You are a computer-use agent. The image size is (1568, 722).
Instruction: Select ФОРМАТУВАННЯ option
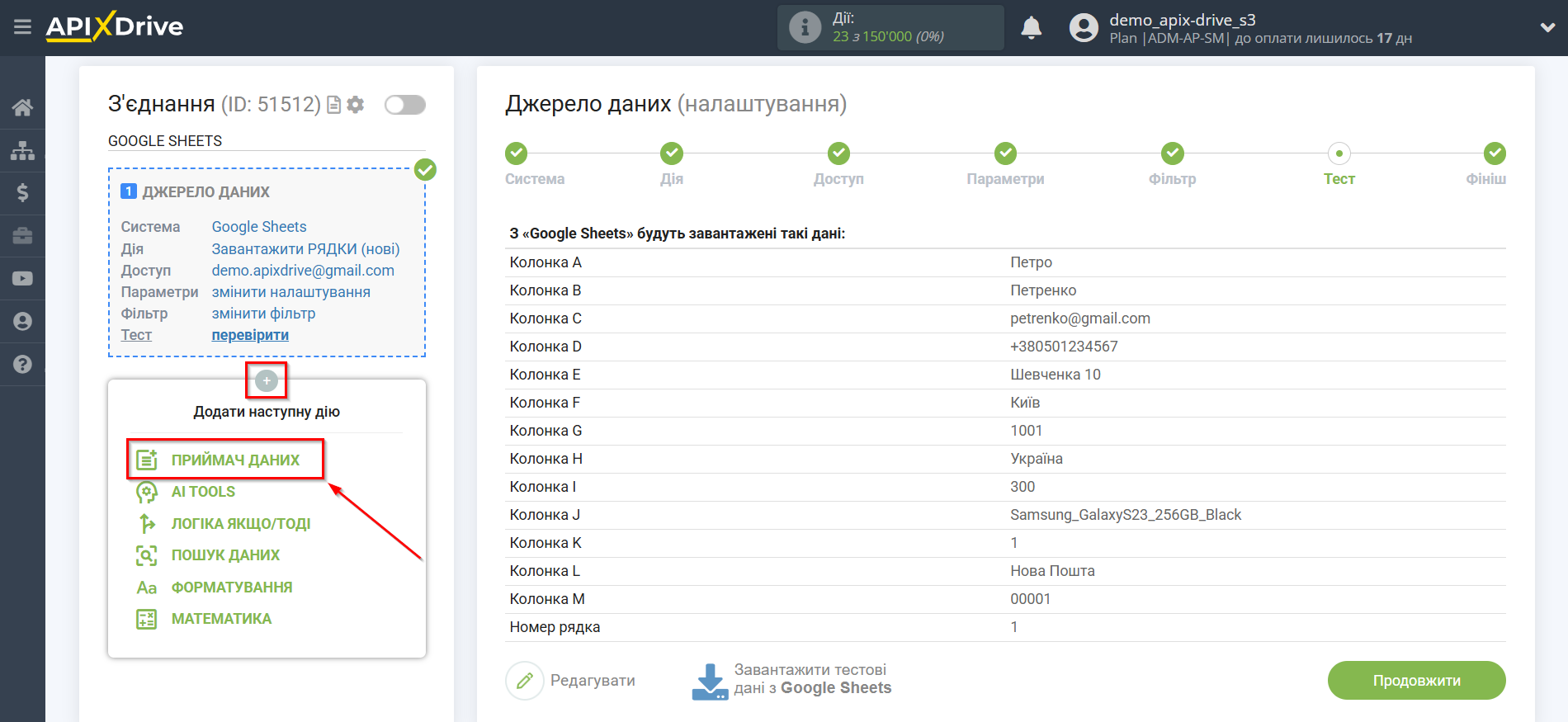(x=232, y=587)
